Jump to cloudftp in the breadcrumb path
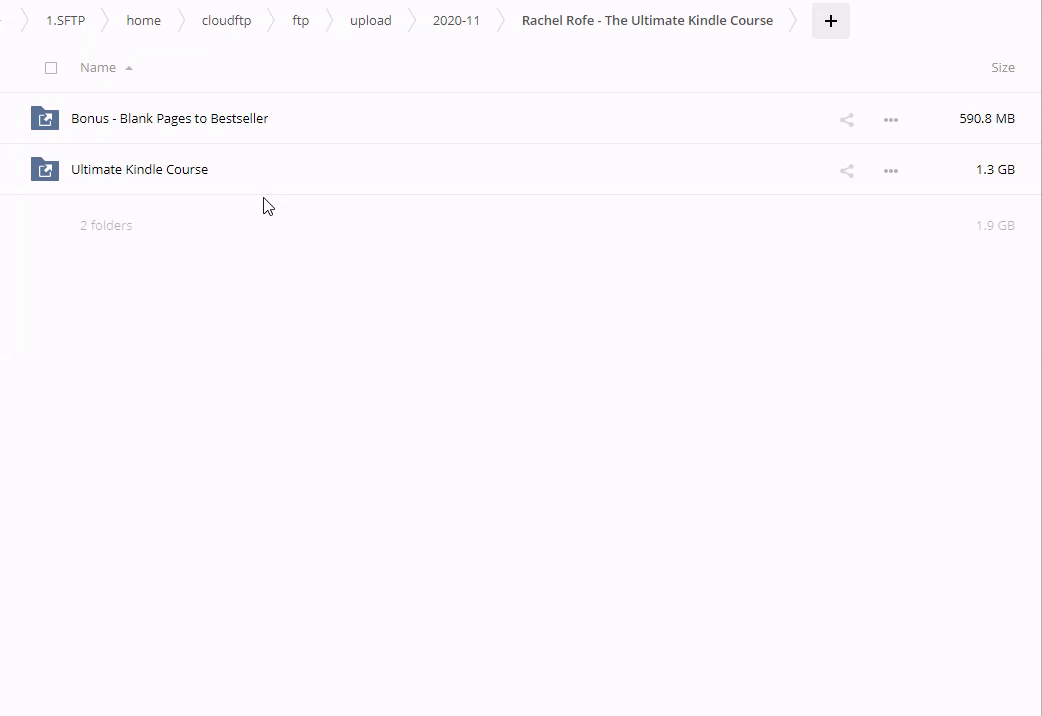Screen dimensions: 1042x716 click(226, 21)
